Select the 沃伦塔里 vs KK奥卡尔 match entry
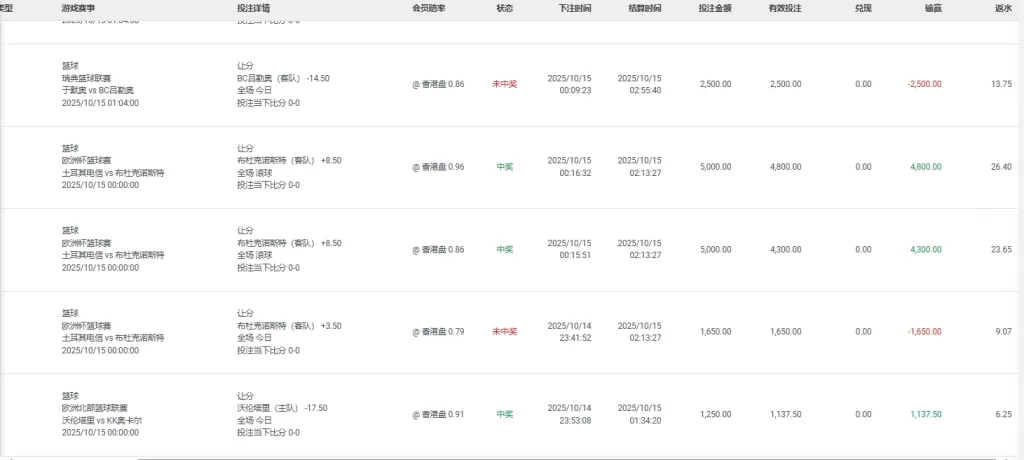The image size is (1024, 460). click(101, 420)
